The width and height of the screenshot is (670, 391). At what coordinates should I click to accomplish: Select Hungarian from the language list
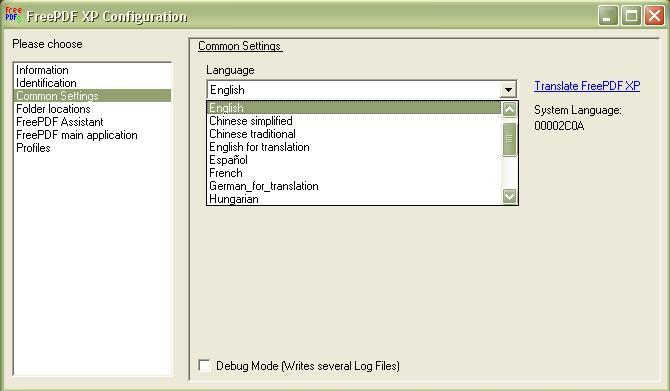(x=354, y=199)
